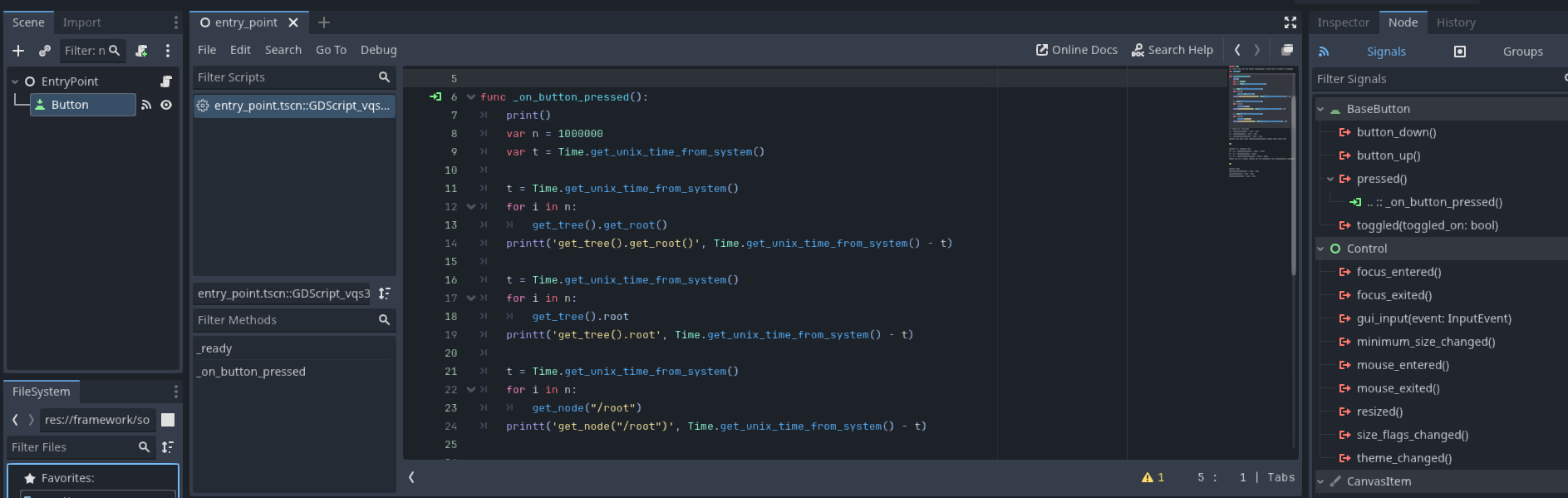Select the Button node in scene tree
This screenshot has width=1568, height=498.
point(82,105)
